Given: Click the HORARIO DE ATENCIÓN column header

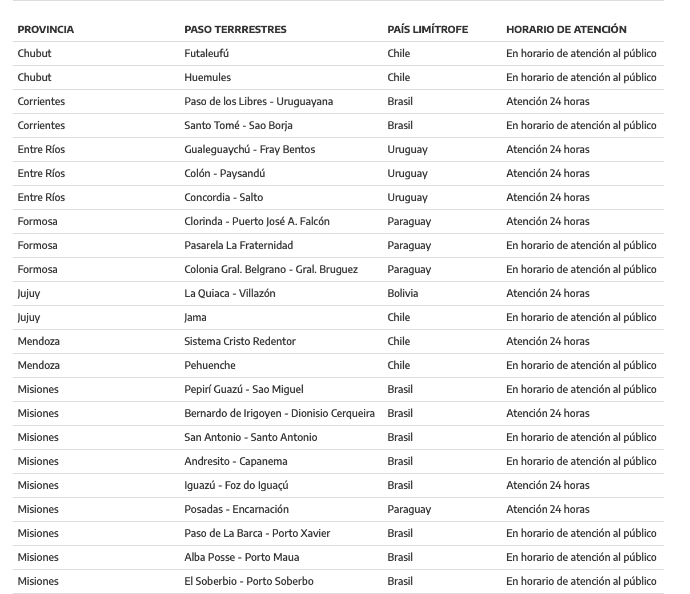Looking at the screenshot, I should 566,29.
